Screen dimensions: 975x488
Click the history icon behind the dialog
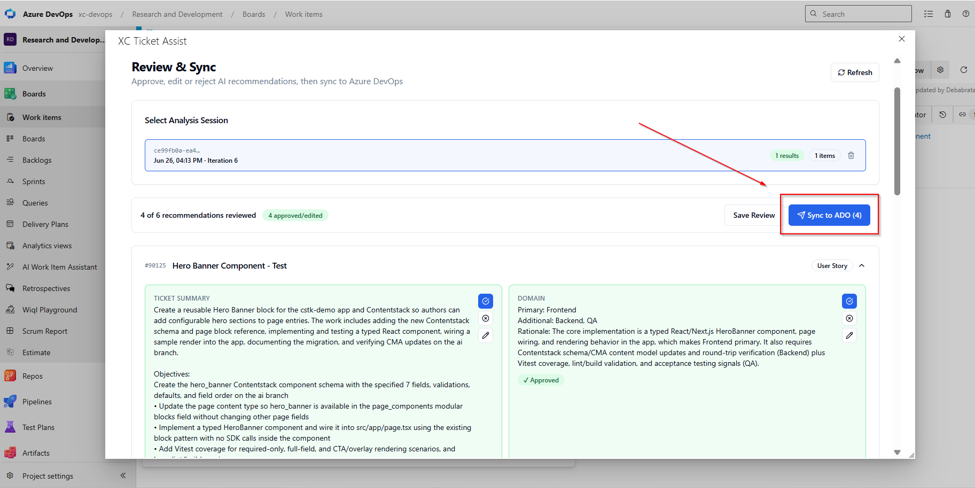943,114
